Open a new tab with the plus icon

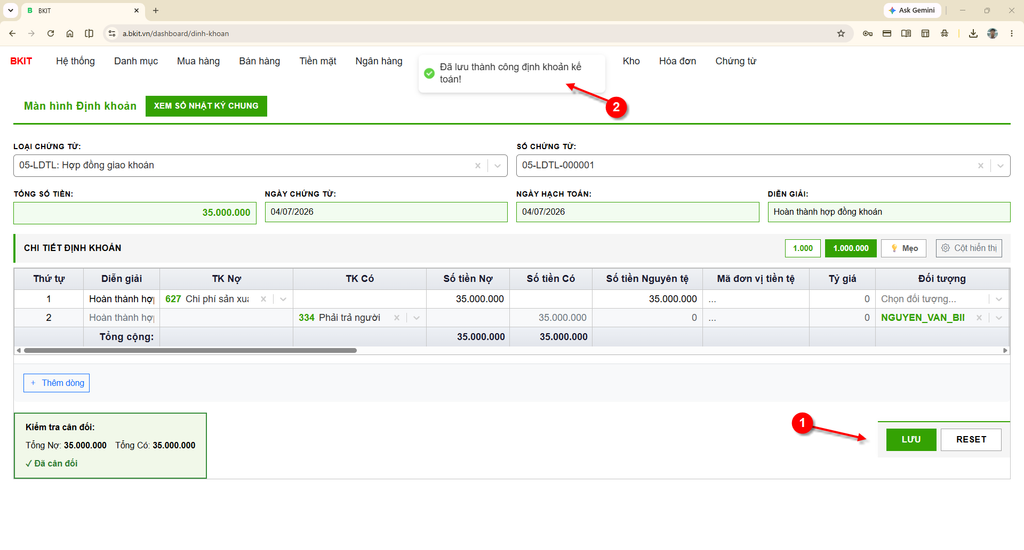tap(155, 10)
